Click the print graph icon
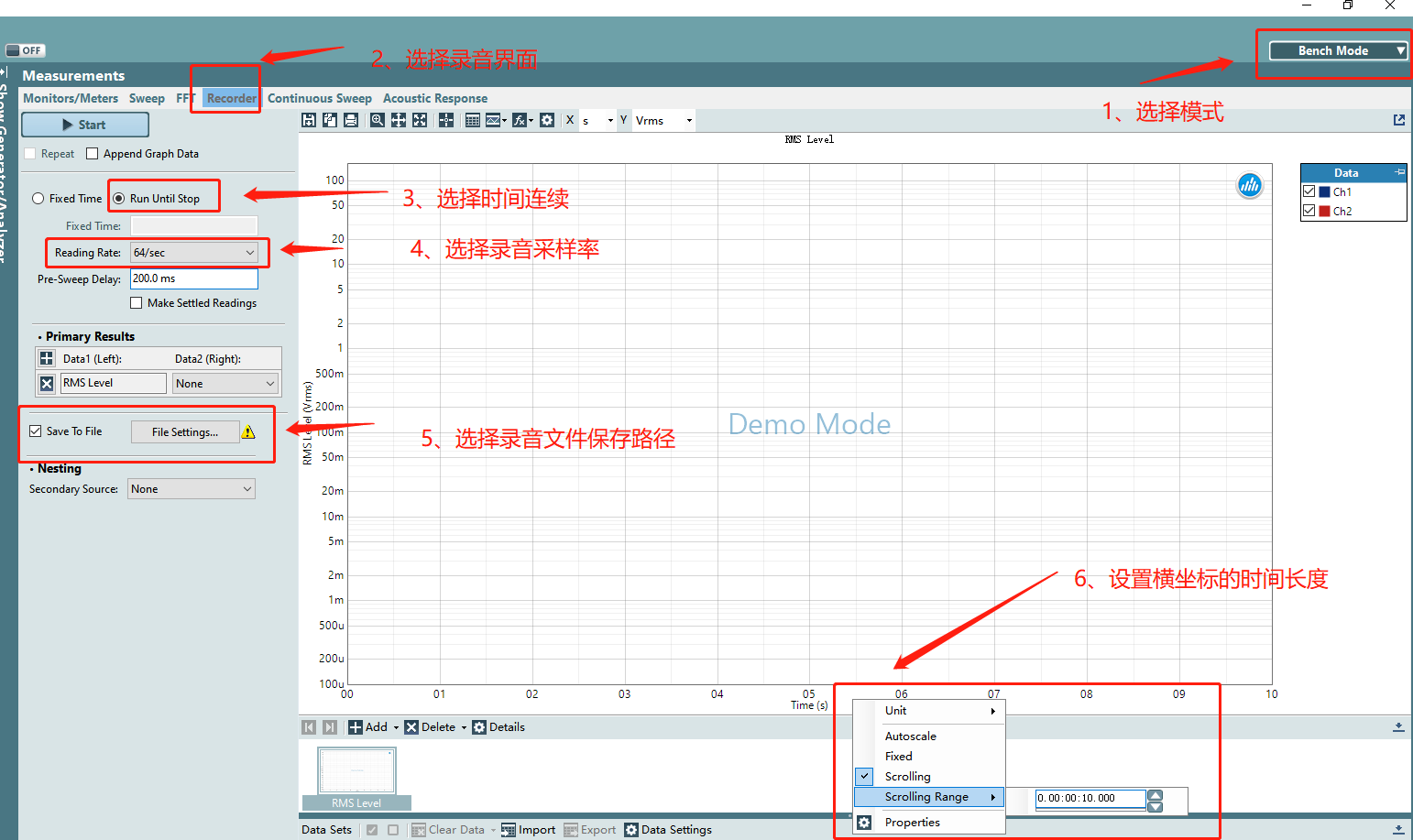This screenshot has width=1413, height=840. pyautogui.click(x=351, y=120)
